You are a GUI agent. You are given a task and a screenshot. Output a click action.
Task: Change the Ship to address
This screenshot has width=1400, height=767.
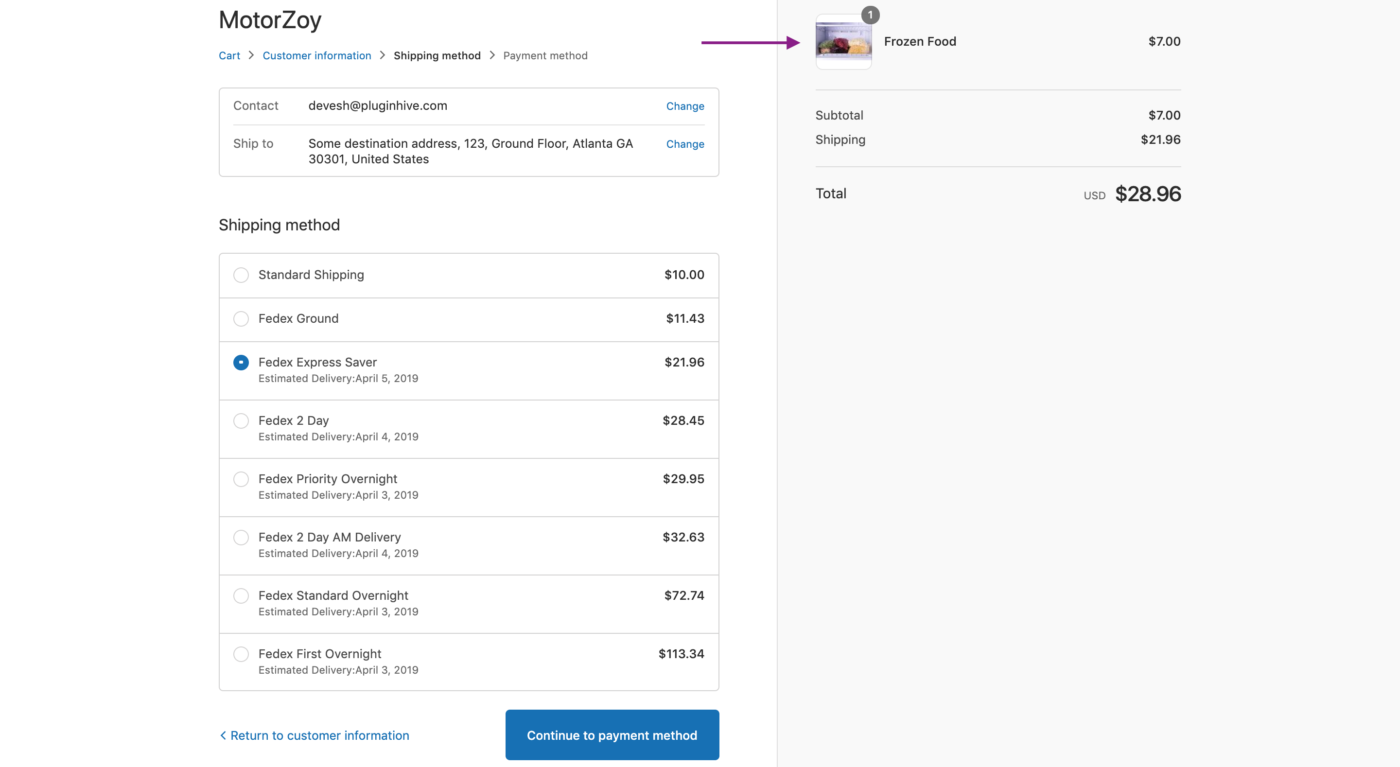(685, 144)
